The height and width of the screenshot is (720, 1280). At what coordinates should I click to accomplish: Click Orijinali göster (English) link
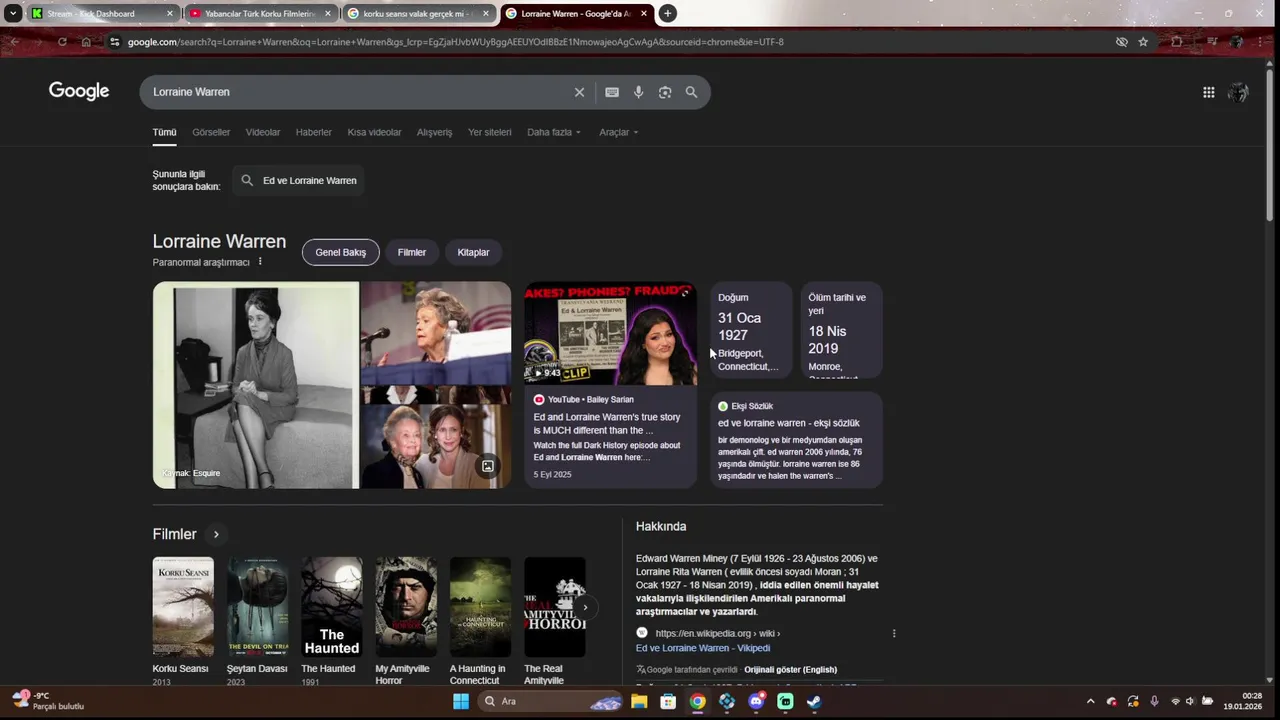(x=790, y=670)
